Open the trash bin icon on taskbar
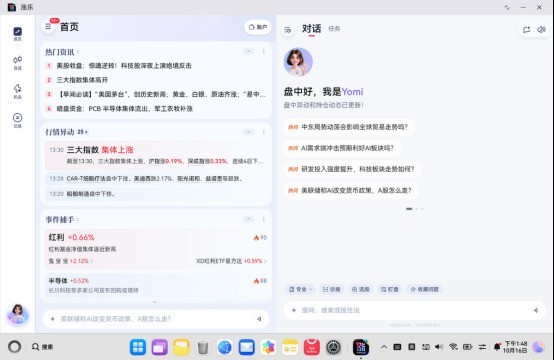The width and height of the screenshot is (554, 360). 203,347
